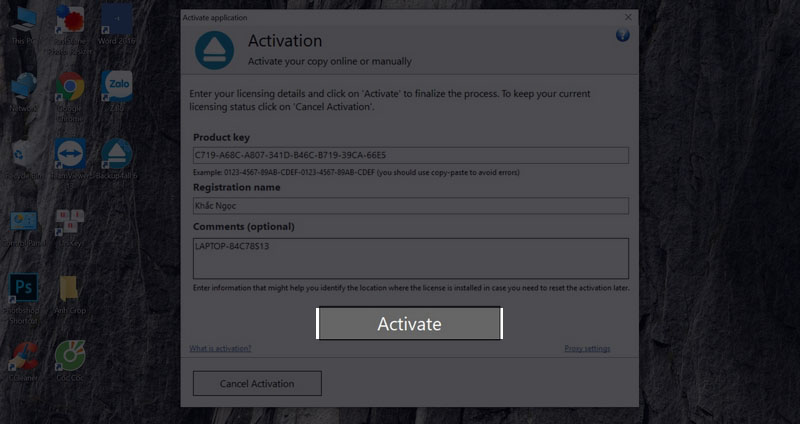This screenshot has height=424, width=800.
Task: Click the 'Example: 0123-4567-89AB-CDEF' hint text
Action: pos(356,172)
